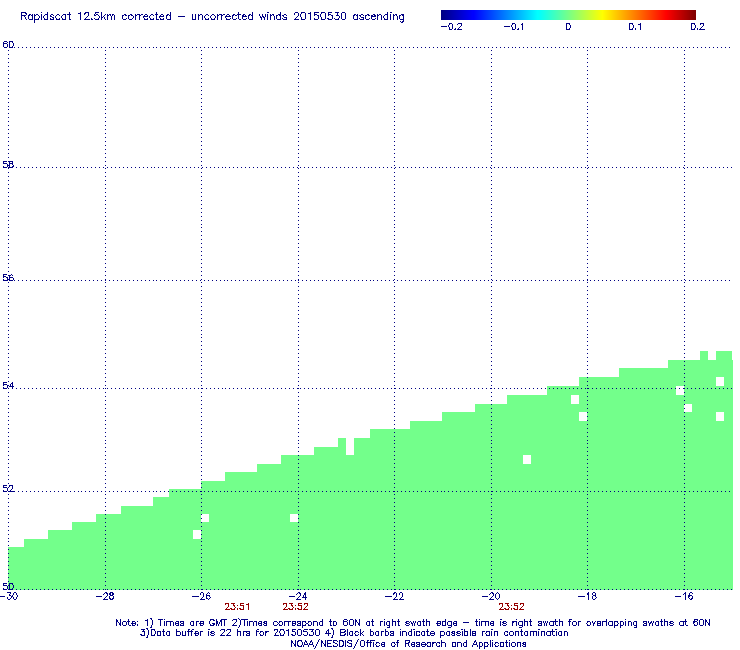The width and height of the screenshot is (740, 650).
Task: Click the latitude 52 axis label
Action: [x=8, y=489]
